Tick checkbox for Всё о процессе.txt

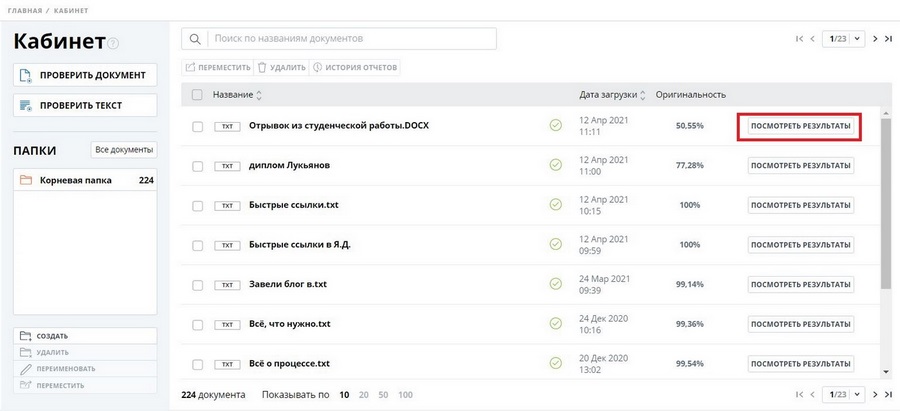(x=197, y=365)
